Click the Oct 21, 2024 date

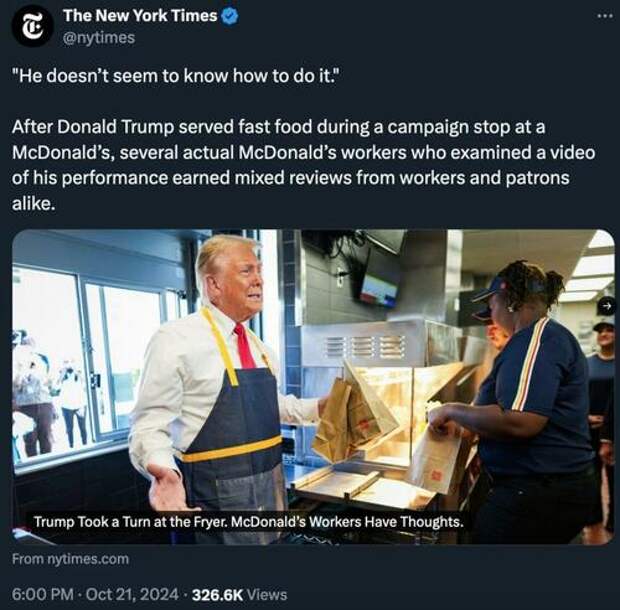pos(132,594)
